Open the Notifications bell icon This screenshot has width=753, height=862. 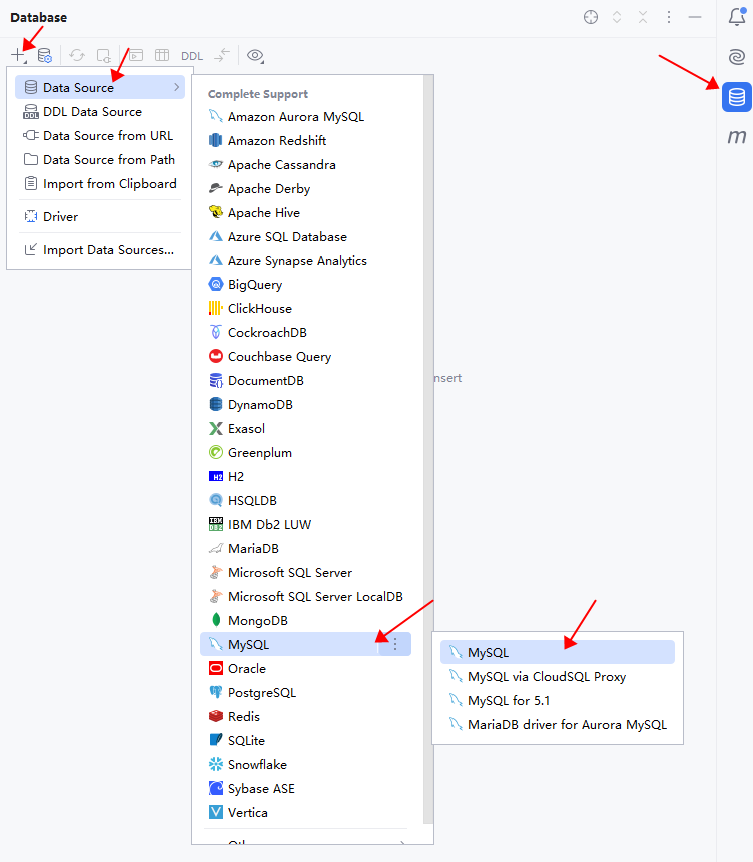737,17
